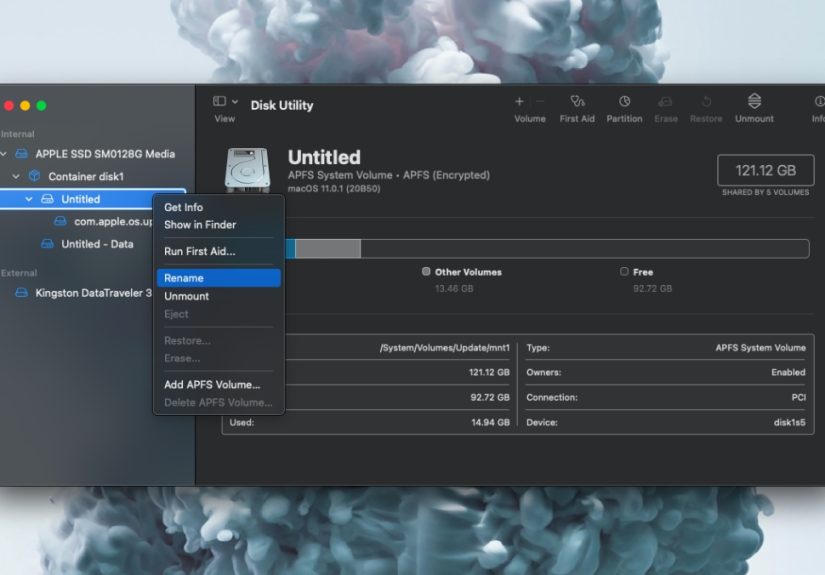Viewport: 825px width, 575px height.
Task: Click the 92.72 GB value under Free legend
Action: 652,288
